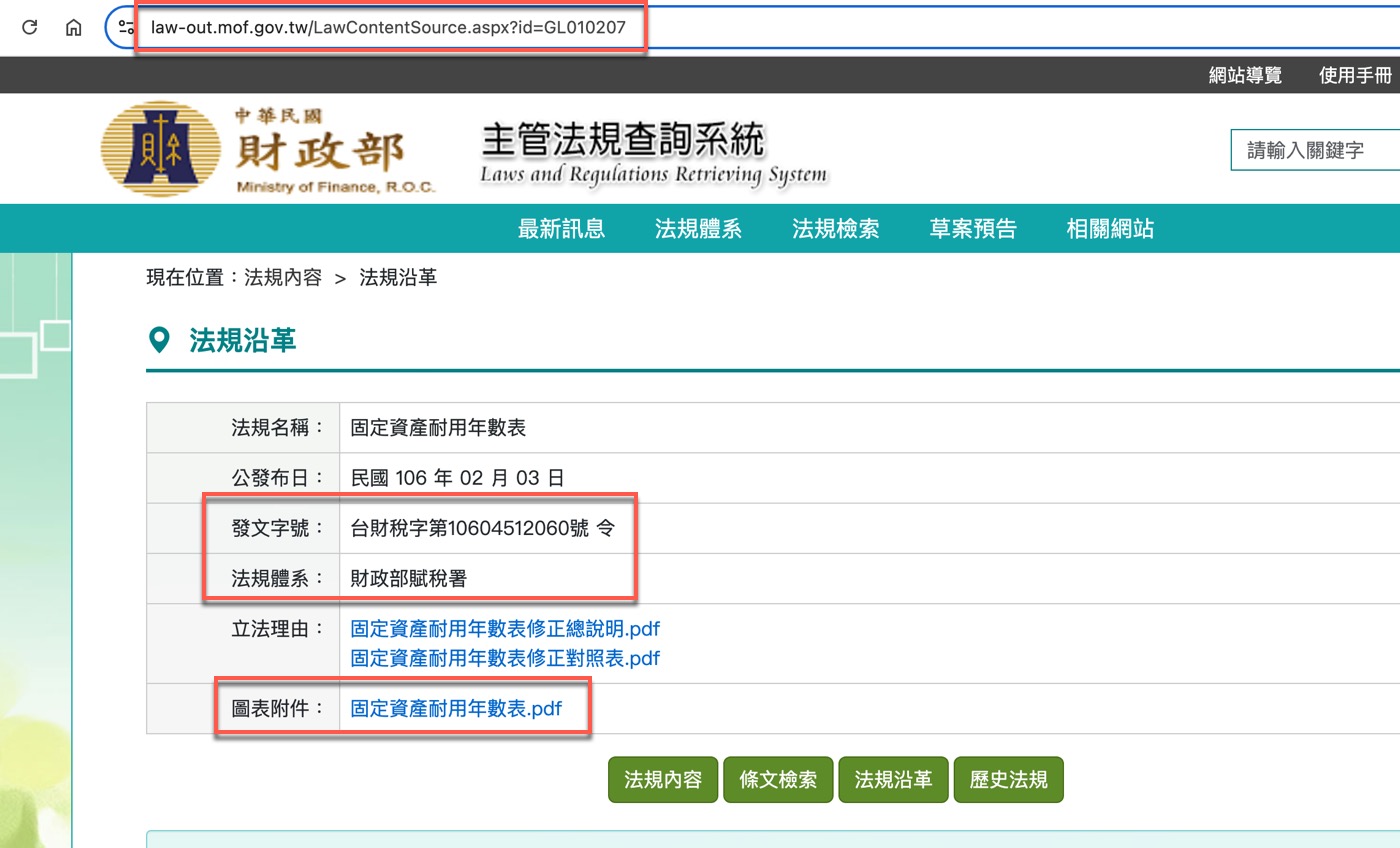Image resolution: width=1400 pixels, height=848 pixels.
Task: Click the 主管法規查詢系統 site title banner
Action: tap(654, 152)
